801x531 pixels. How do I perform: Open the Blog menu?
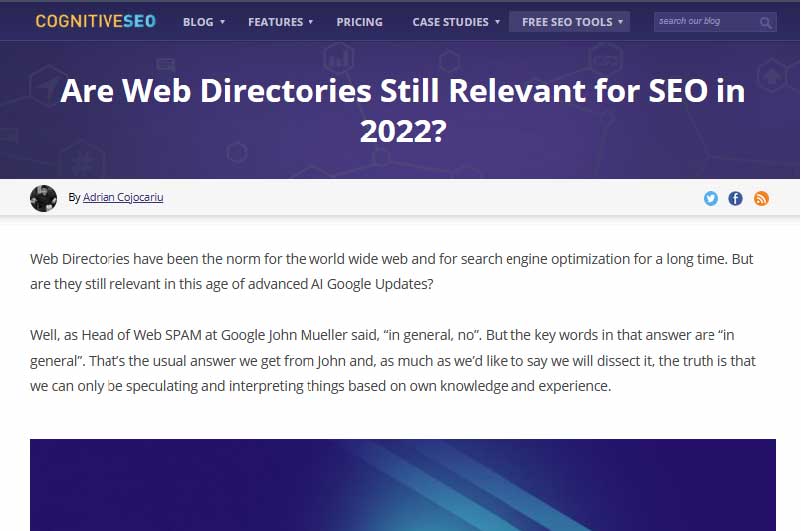tap(198, 22)
